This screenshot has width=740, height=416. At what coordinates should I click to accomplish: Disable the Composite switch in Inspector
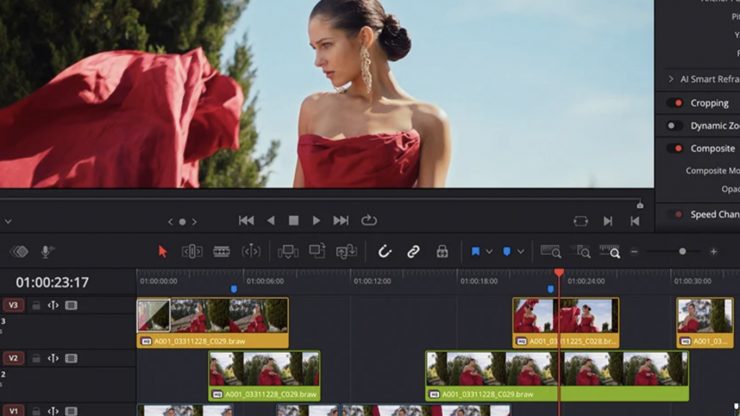[675, 148]
